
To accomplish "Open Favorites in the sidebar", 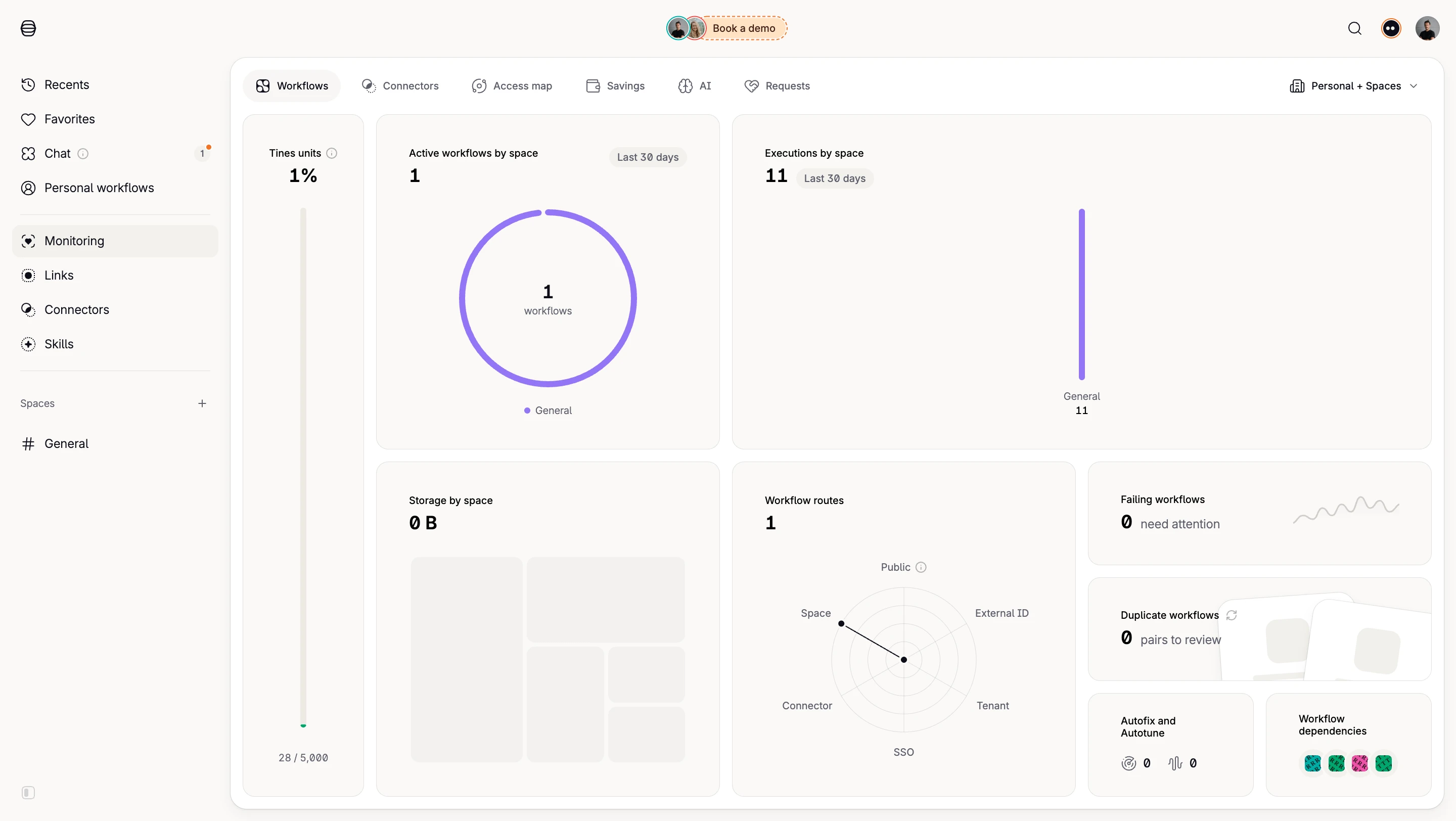I will pos(115,119).
